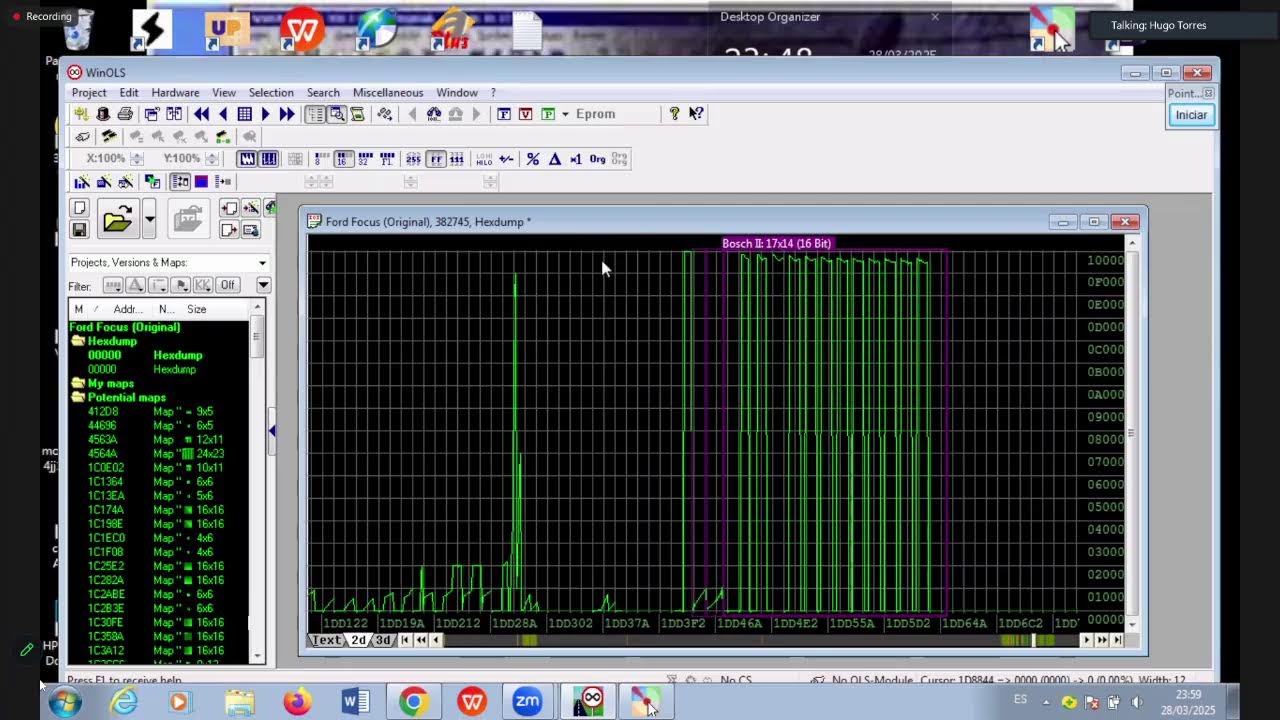Jump forward with double-right arrows

point(287,114)
